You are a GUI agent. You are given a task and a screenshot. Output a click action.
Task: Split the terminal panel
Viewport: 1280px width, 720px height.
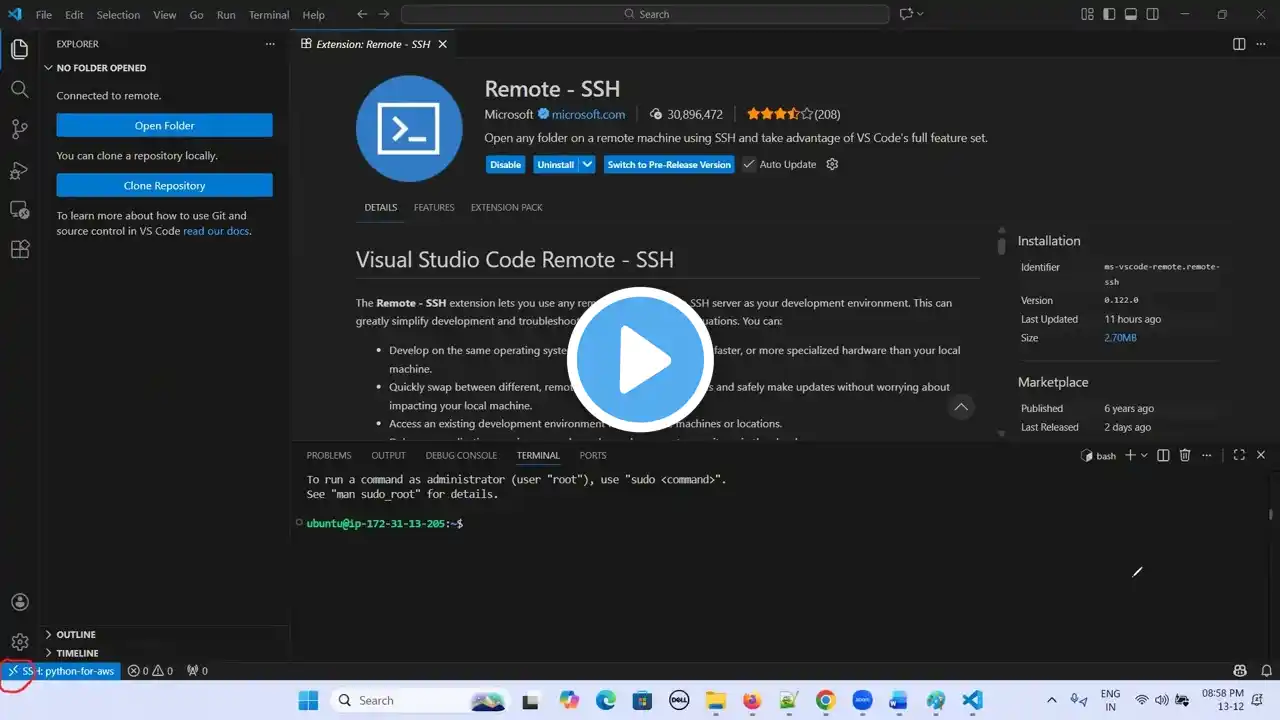pyautogui.click(x=1163, y=455)
